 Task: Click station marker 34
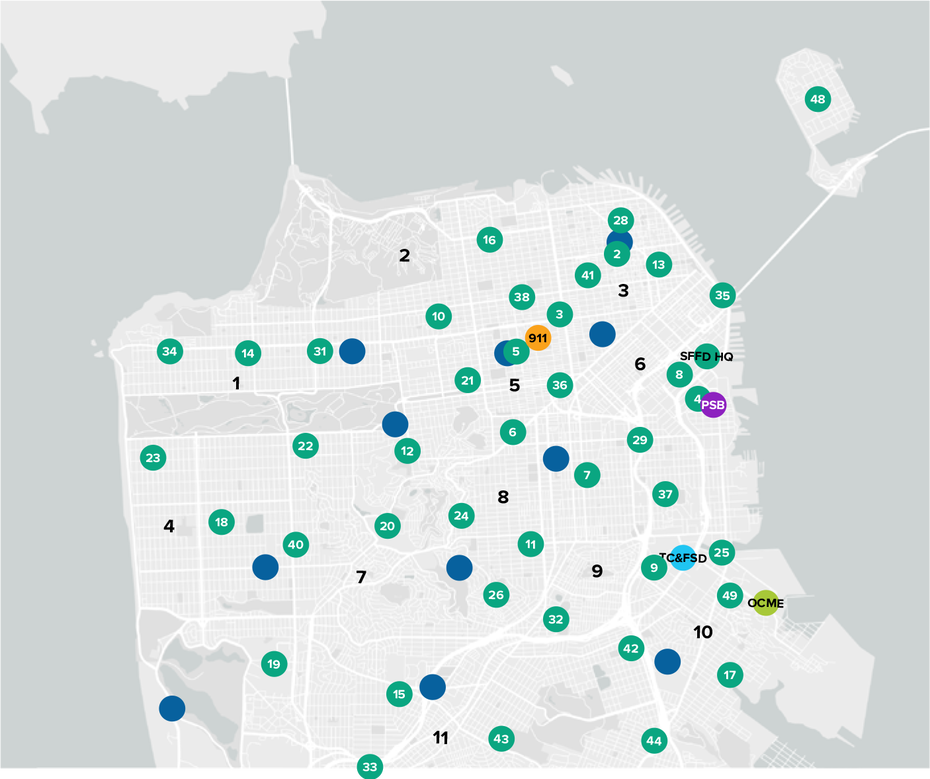pyautogui.click(x=170, y=351)
